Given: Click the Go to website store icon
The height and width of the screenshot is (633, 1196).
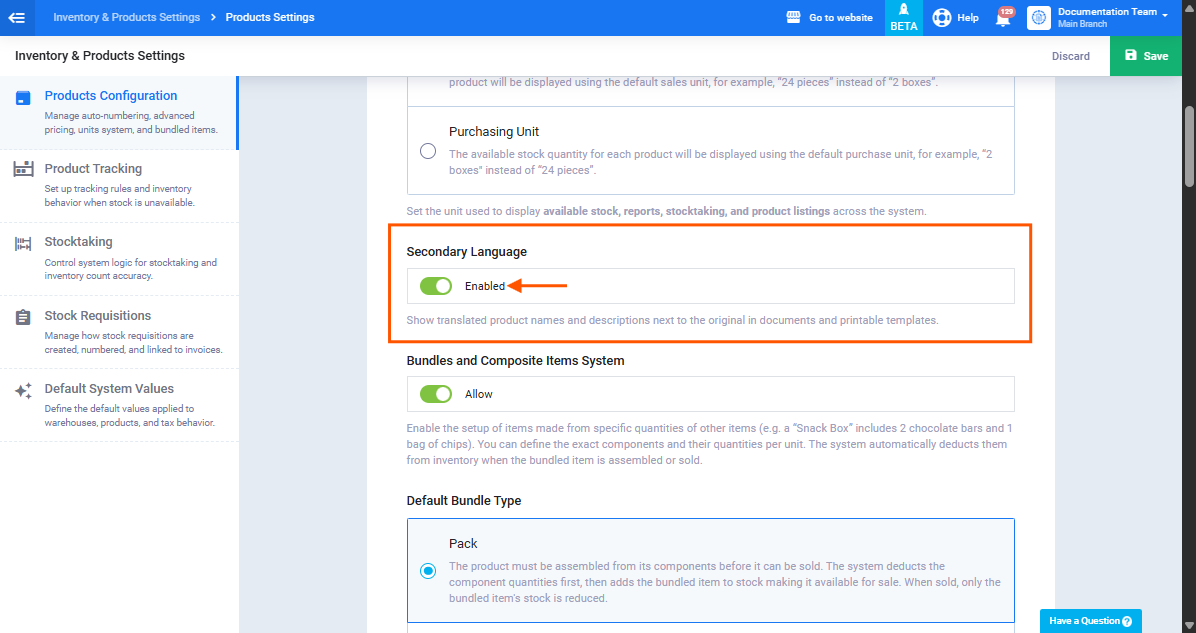Looking at the screenshot, I should click(793, 18).
